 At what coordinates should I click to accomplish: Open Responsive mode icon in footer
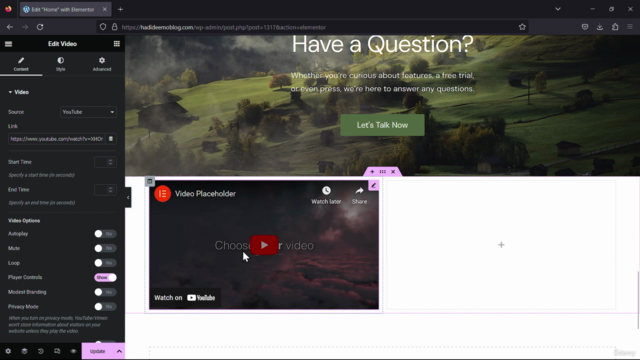57,351
